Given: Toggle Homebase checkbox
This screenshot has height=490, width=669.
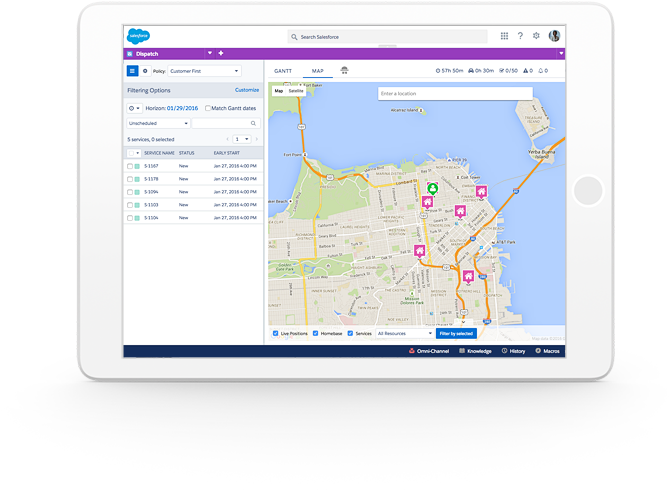Looking at the screenshot, I should tap(316, 333).
